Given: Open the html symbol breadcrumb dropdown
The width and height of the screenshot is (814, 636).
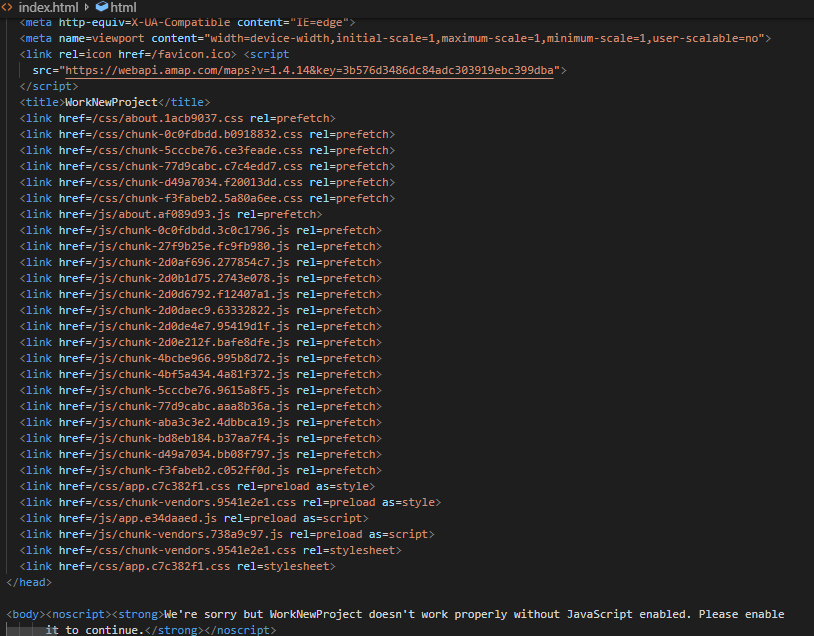Looking at the screenshot, I should pyautogui.click(x=123, y=7).
